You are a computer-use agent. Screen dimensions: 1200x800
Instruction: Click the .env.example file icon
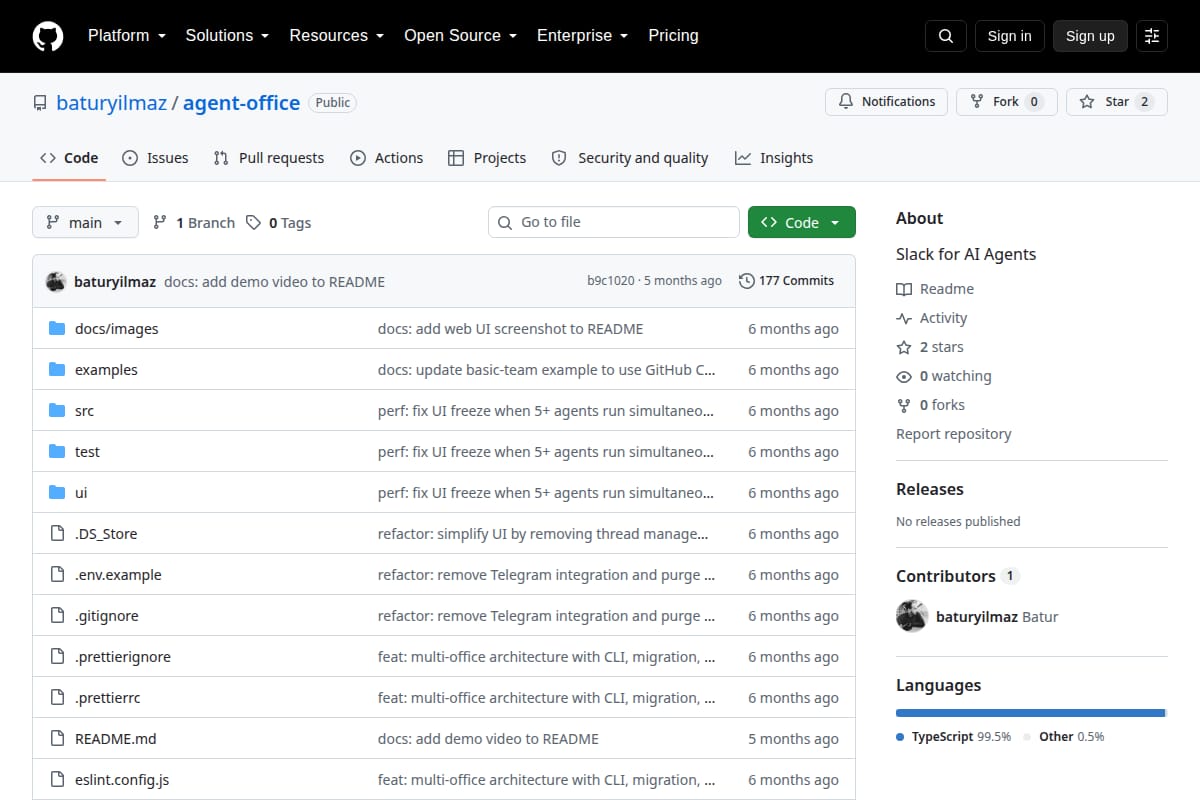click(57, 575)
